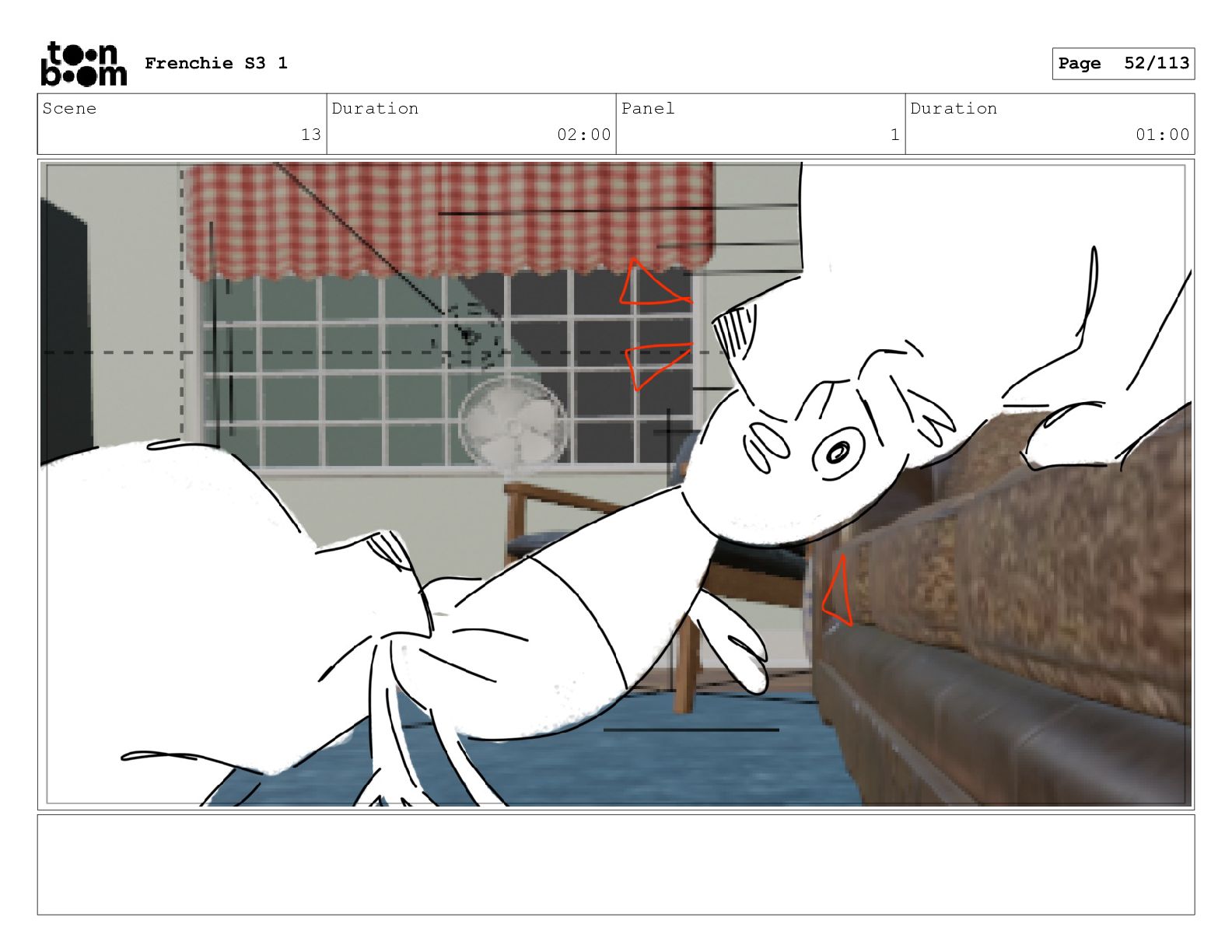Select the Scene cell showing 13
Image resolution: width=1232 pixels, height=952 pixels.
[x=182, y=124]
